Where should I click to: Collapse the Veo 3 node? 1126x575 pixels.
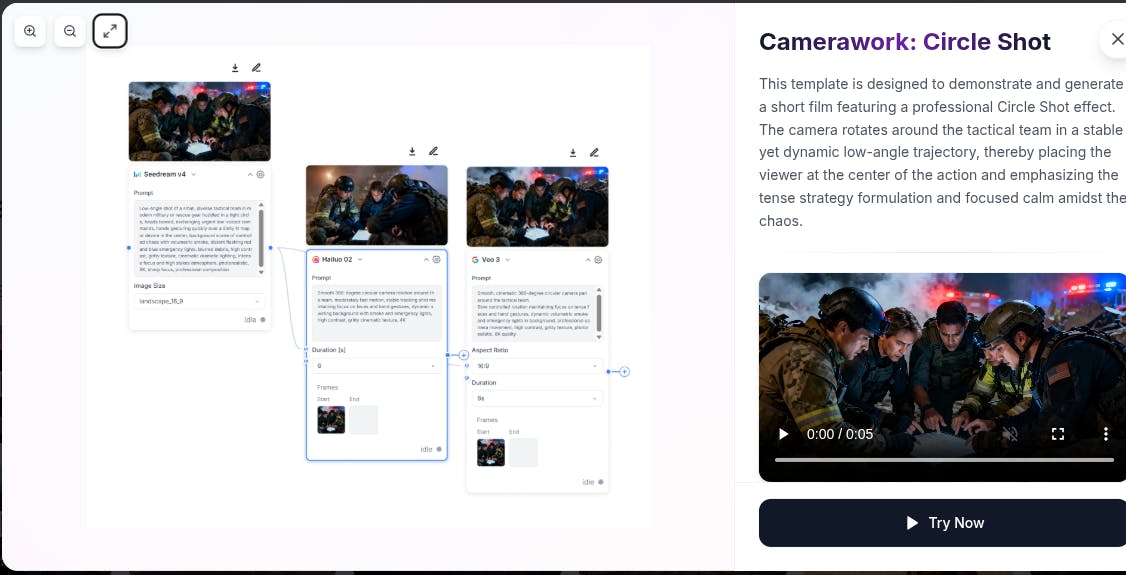(x=588, y=260)
